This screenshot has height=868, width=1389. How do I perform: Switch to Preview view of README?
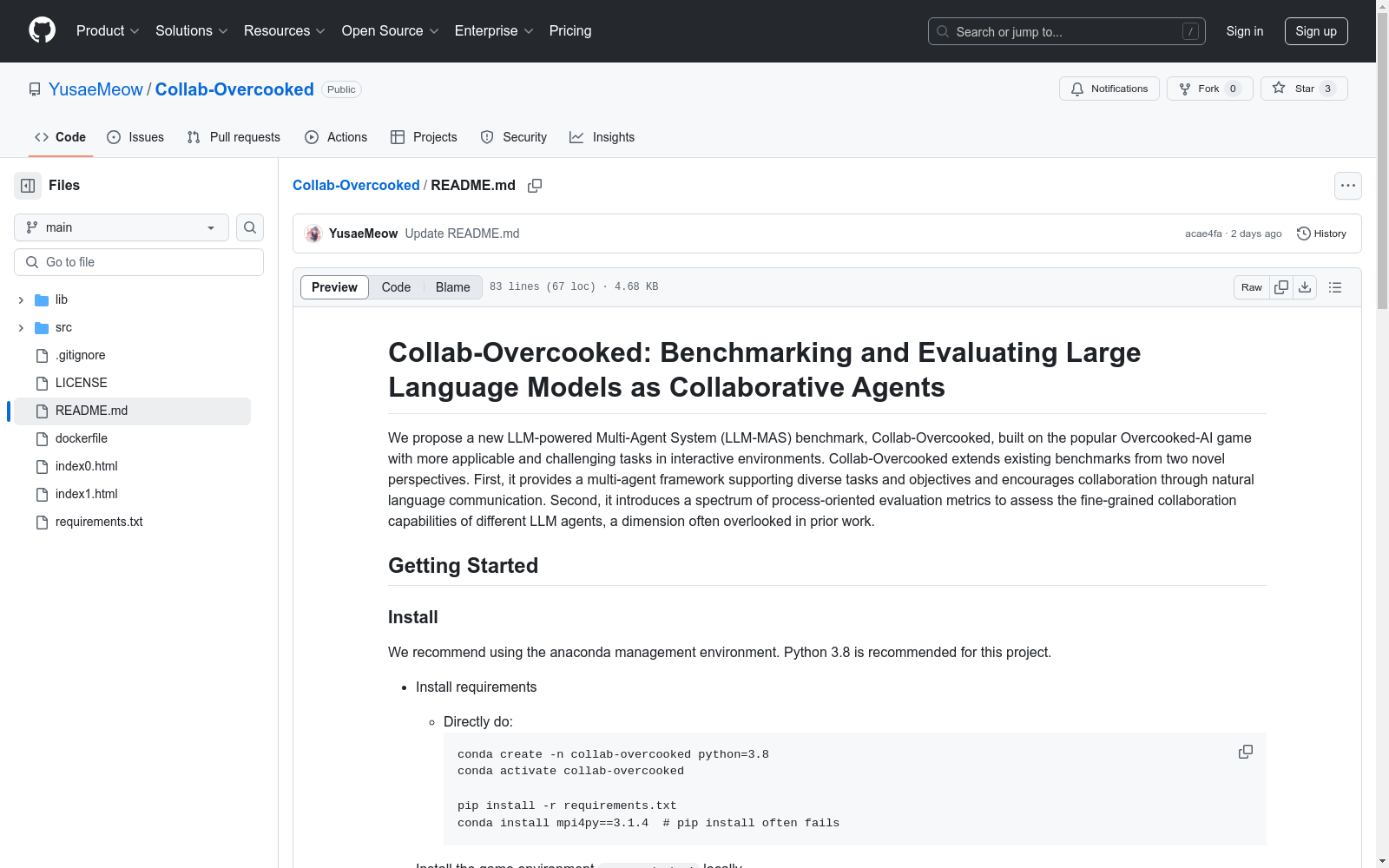click(334, 287)
